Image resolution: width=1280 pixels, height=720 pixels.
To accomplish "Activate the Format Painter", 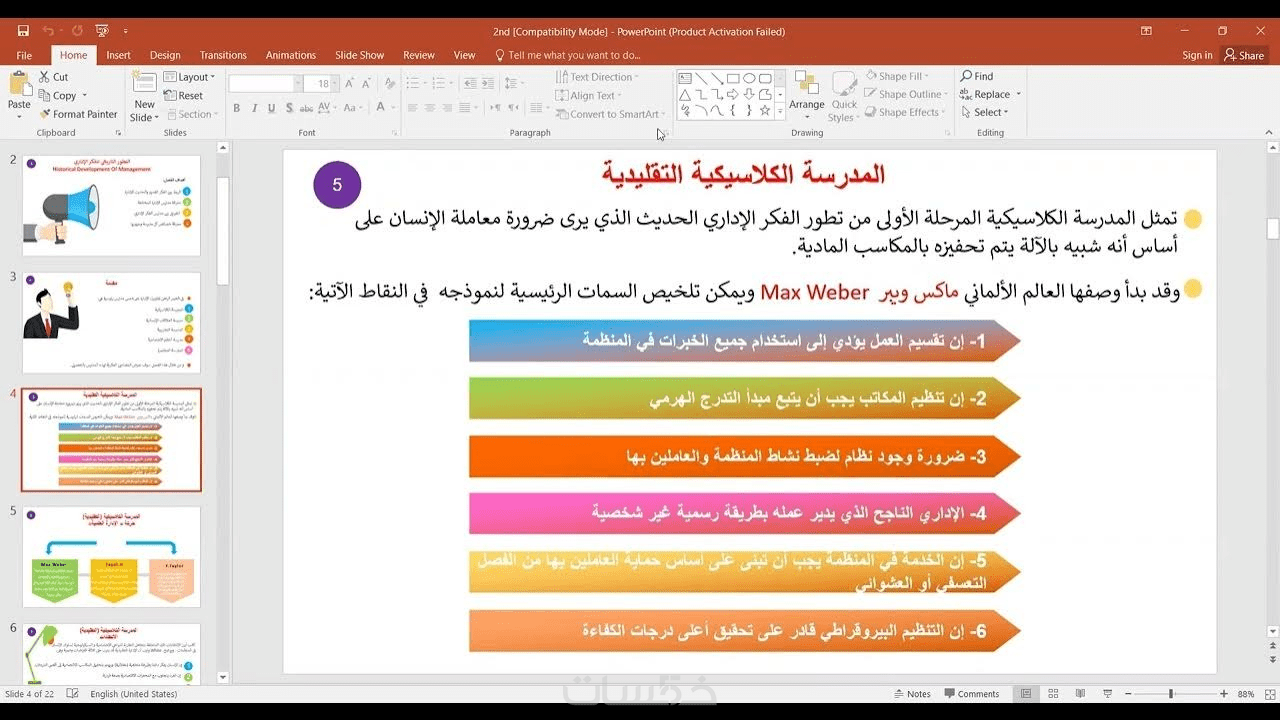I will (x=77, y=114).
